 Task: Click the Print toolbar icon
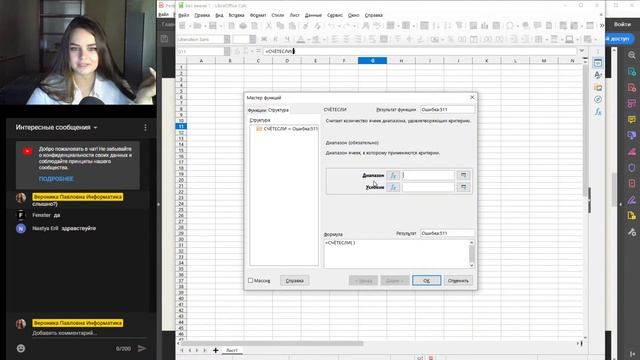(x=243, y=26)
